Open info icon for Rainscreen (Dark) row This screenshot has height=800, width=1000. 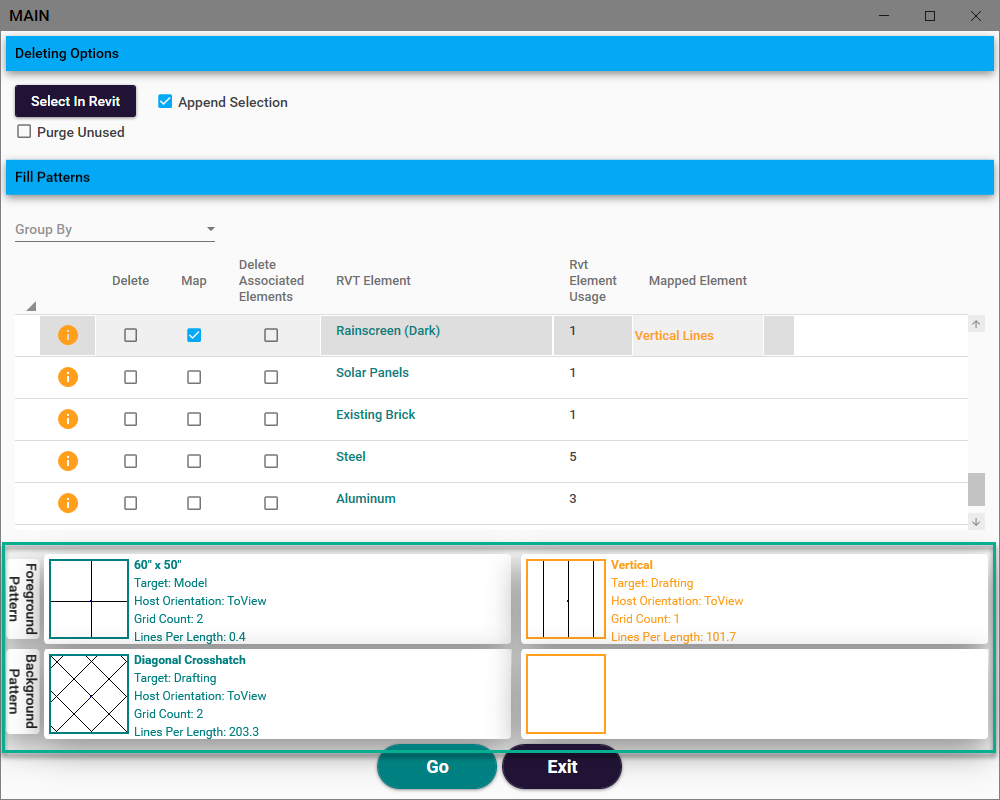click(x=68, y=335)
